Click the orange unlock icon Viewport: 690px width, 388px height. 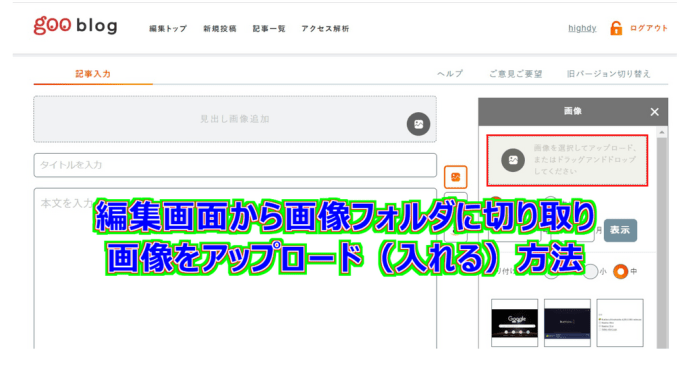coord(616,28)
